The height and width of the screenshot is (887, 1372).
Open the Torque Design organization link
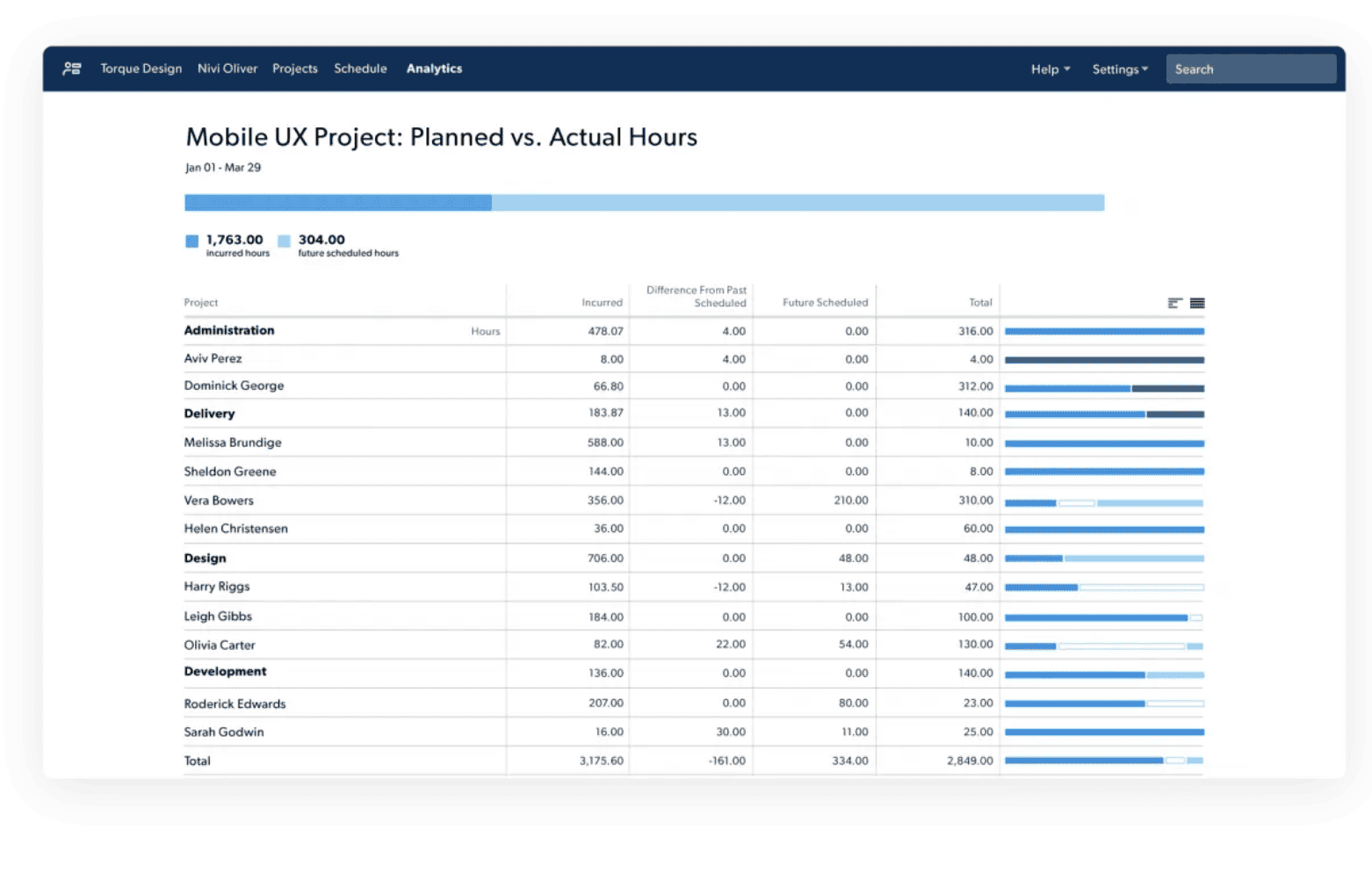pyautogui.click(x=141, y=69)
